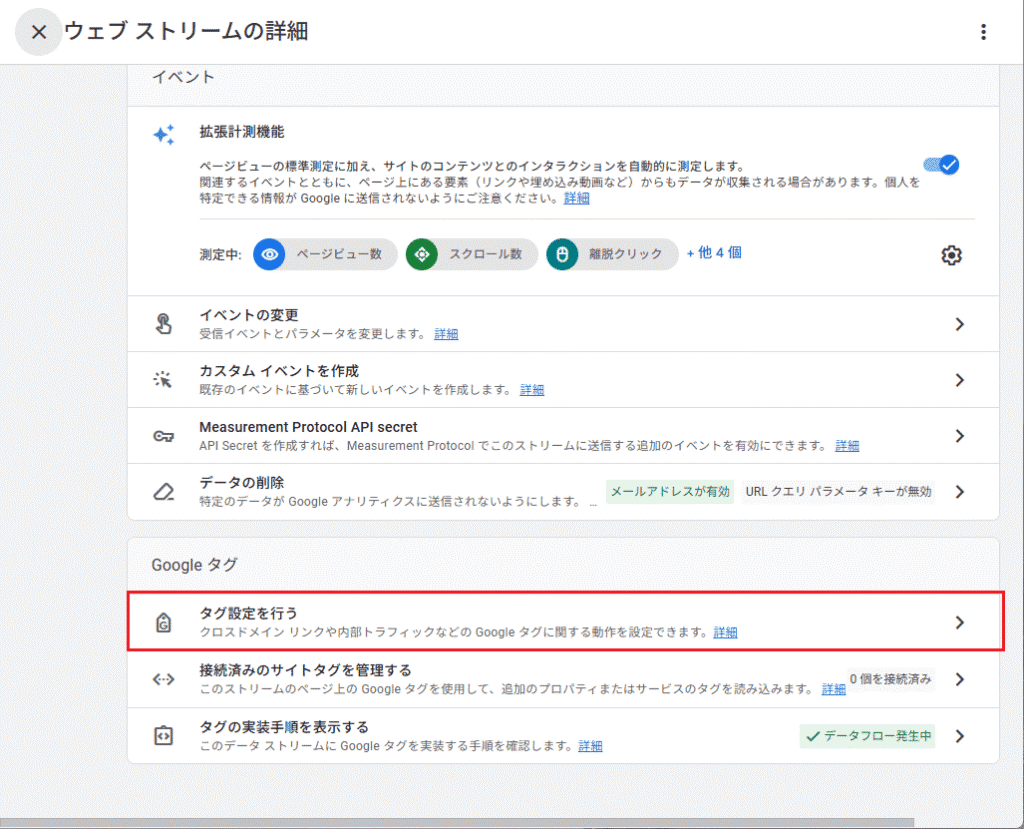Click the イベントの変更 hand icon
This screenshot has height=829, width=1024.
163,324
